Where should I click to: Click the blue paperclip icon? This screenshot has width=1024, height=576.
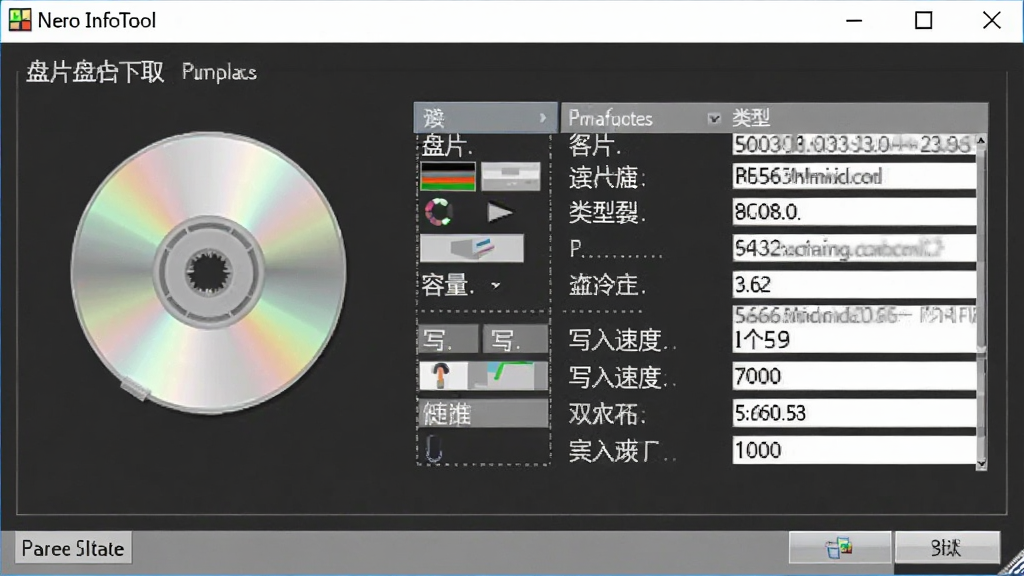tap(434, 449)
